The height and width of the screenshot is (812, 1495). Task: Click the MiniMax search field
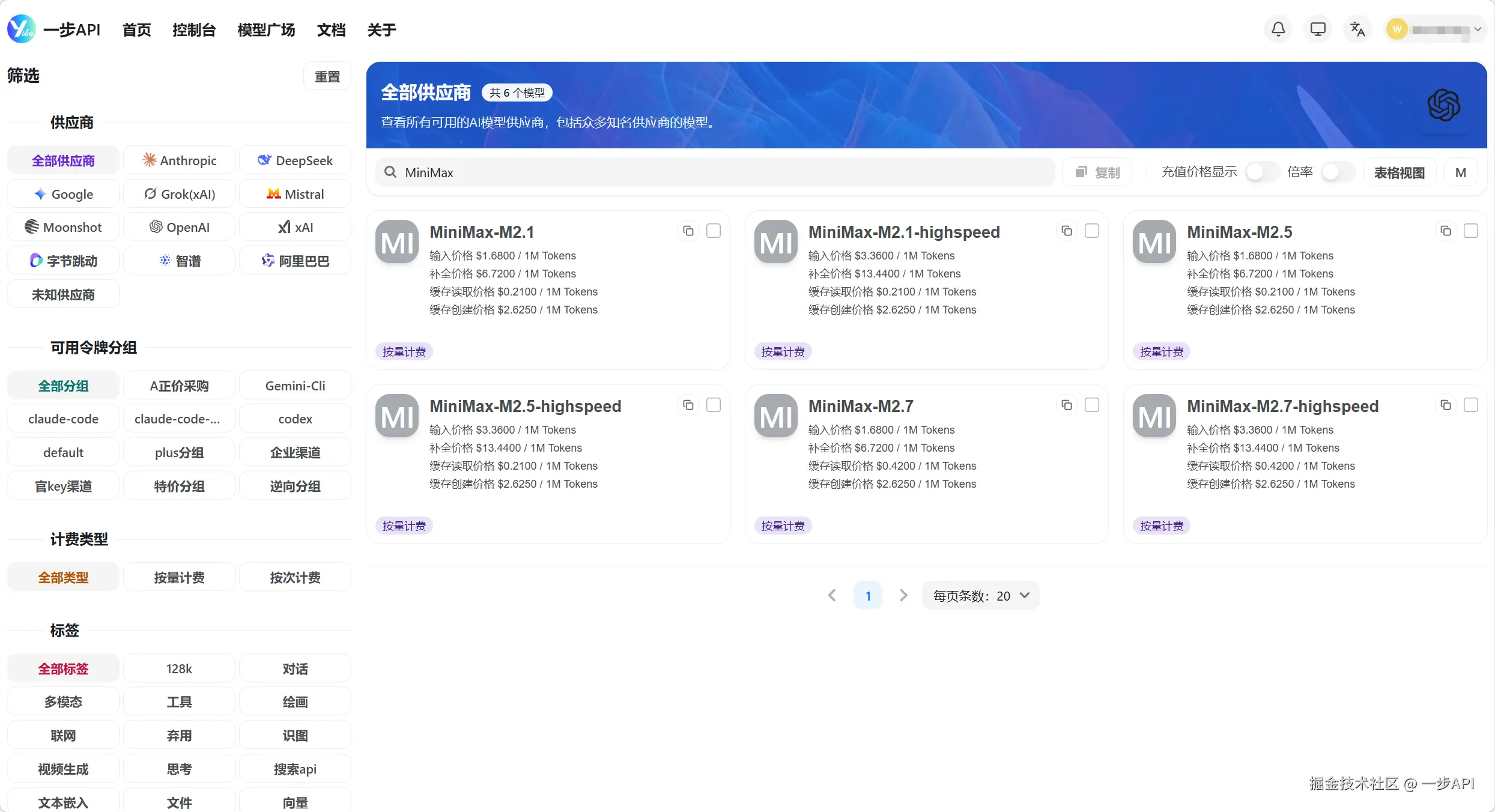pyautogui.click(x=715, y=172)
